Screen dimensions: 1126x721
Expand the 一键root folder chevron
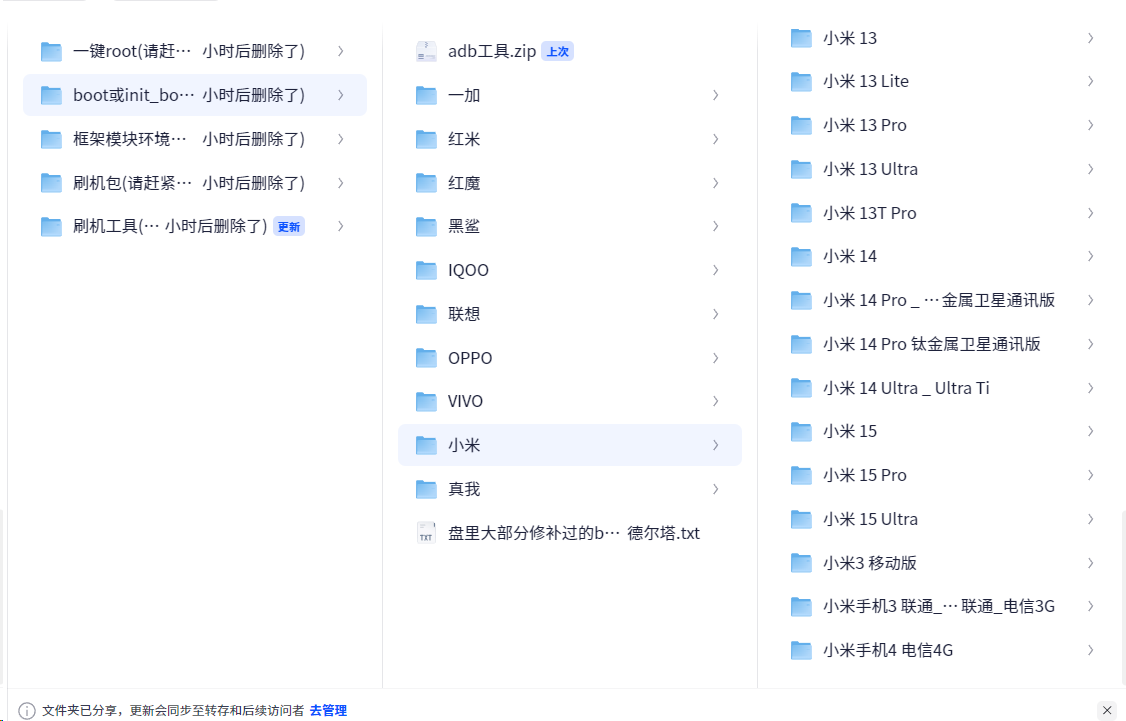click(340, 51)
